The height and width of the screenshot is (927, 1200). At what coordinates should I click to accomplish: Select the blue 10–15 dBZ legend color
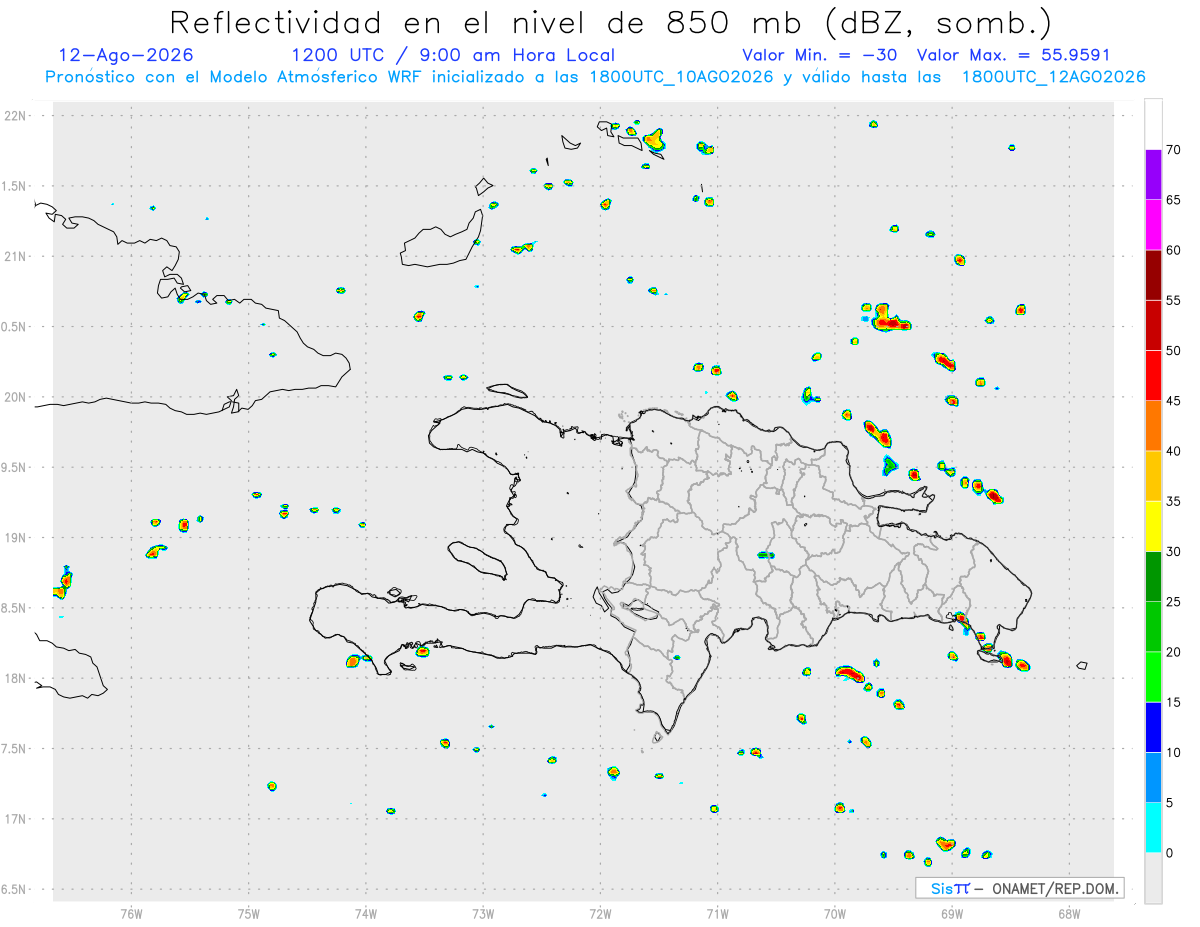click(x=1153, y=727)
